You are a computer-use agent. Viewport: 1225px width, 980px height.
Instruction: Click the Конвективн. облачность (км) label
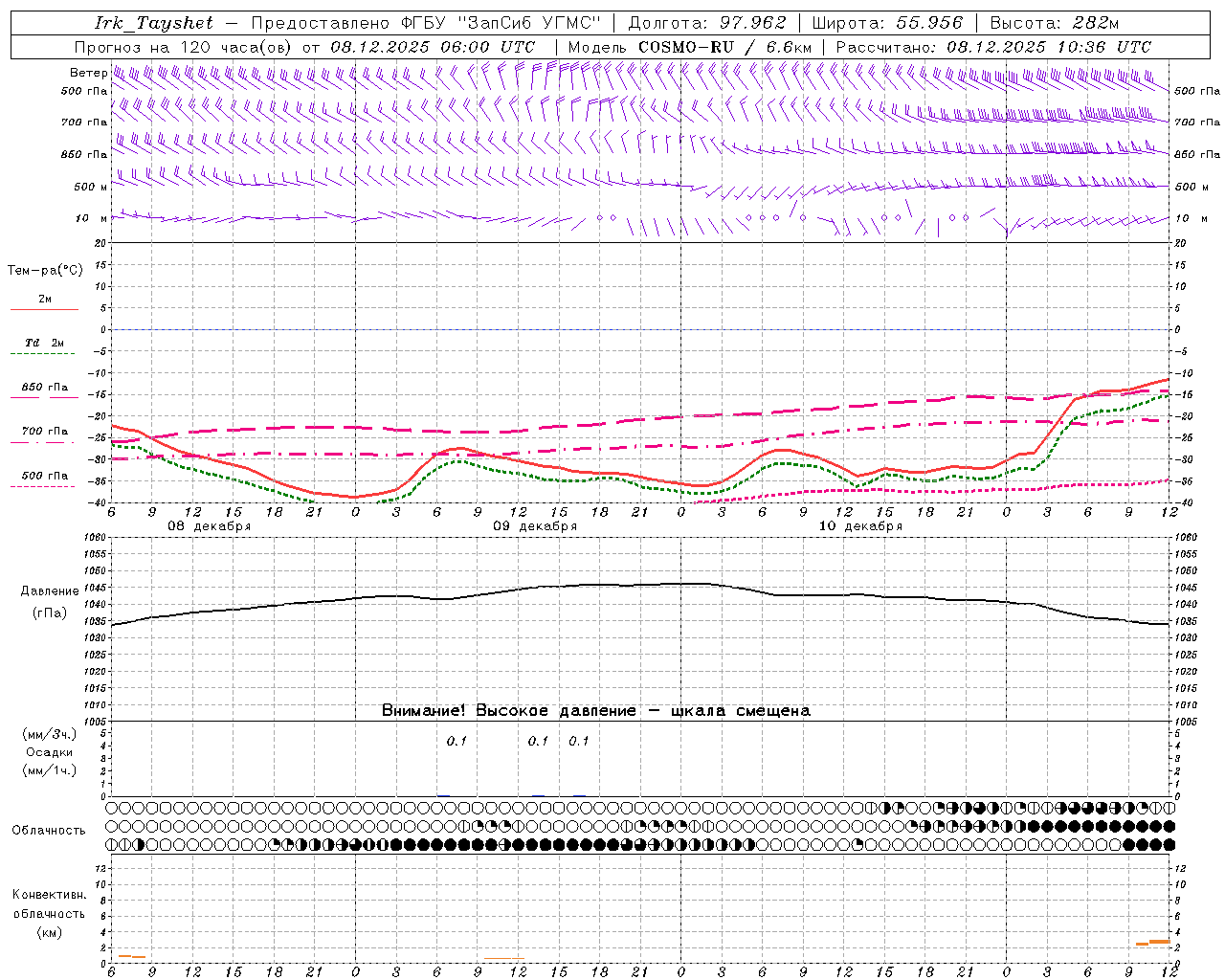(50, 913)
